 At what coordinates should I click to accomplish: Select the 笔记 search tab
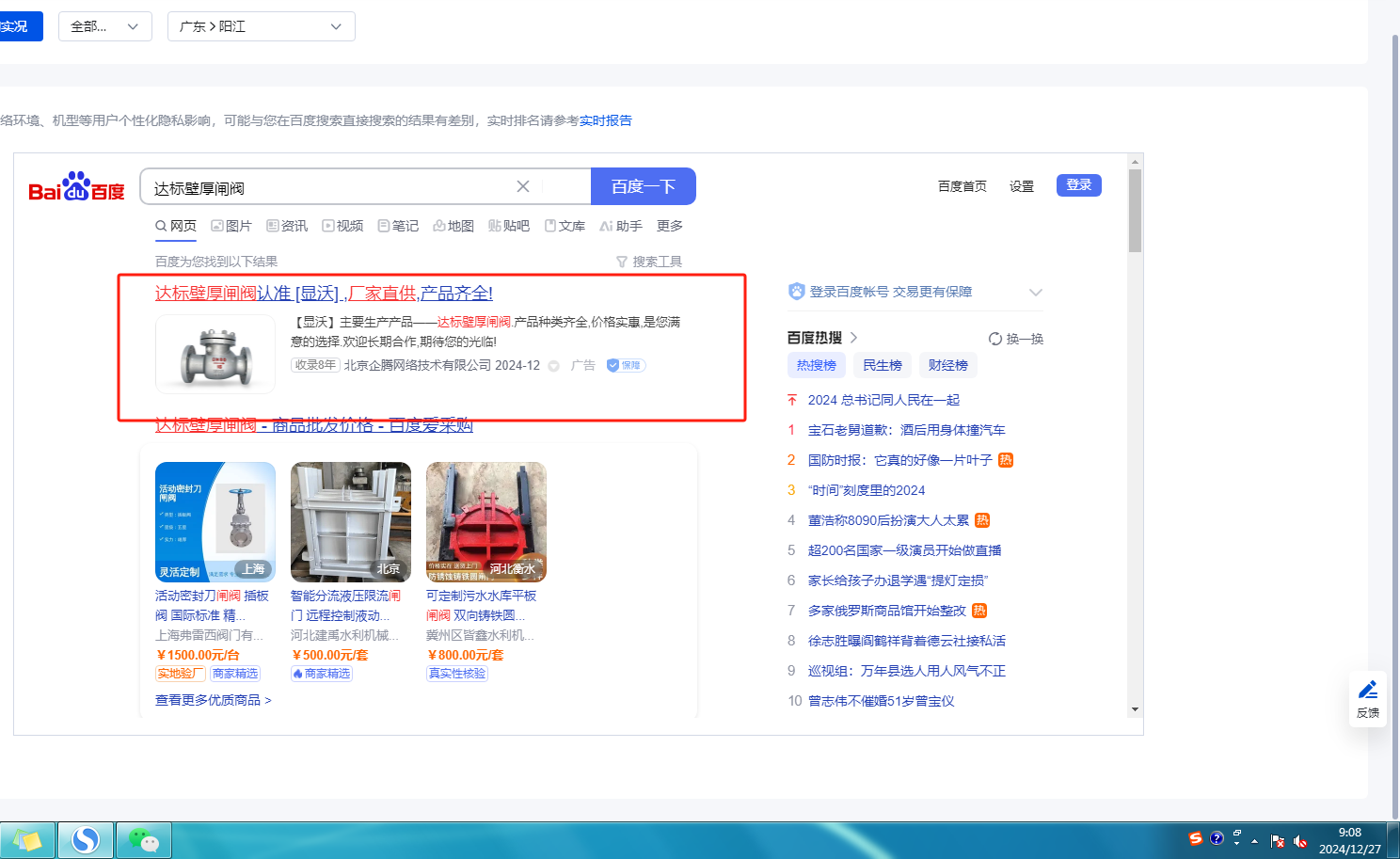tap(398, 226)
